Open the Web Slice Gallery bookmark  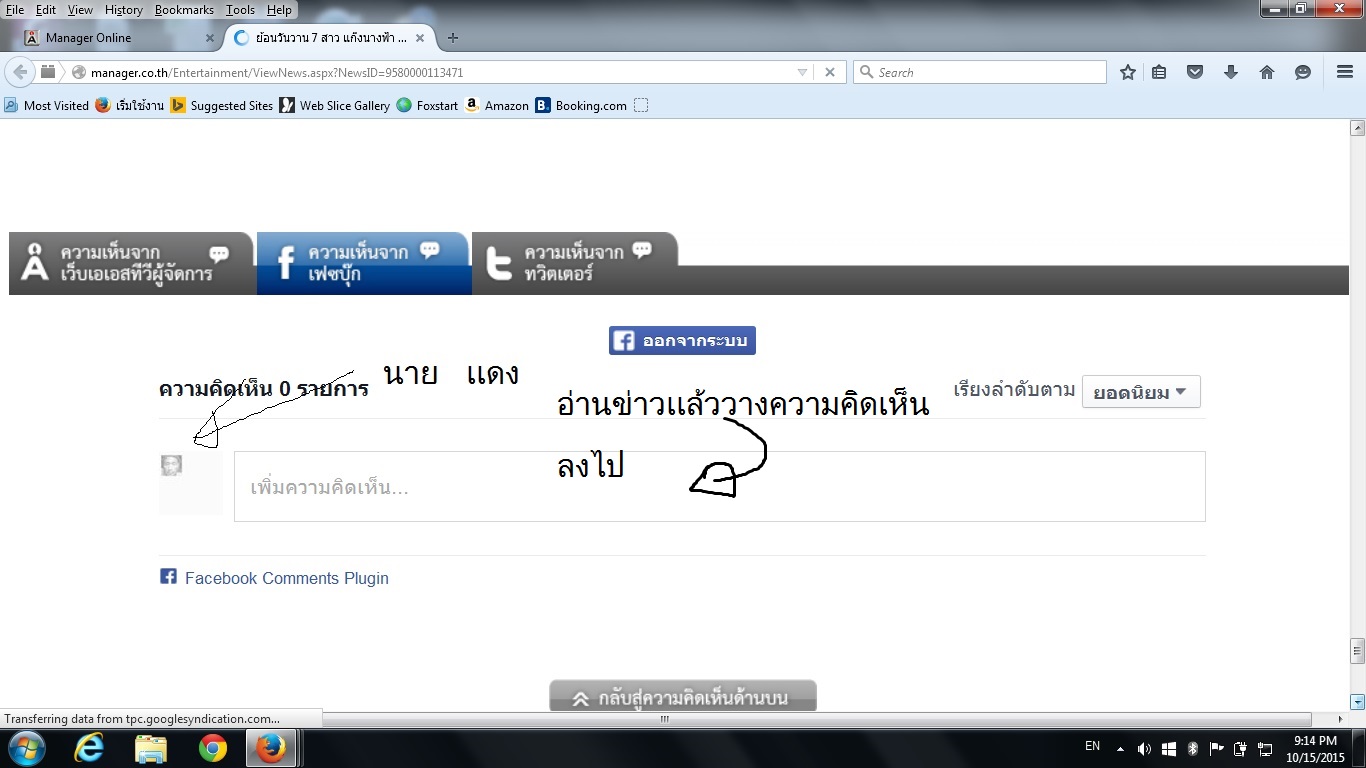click(x=335, y=105)
